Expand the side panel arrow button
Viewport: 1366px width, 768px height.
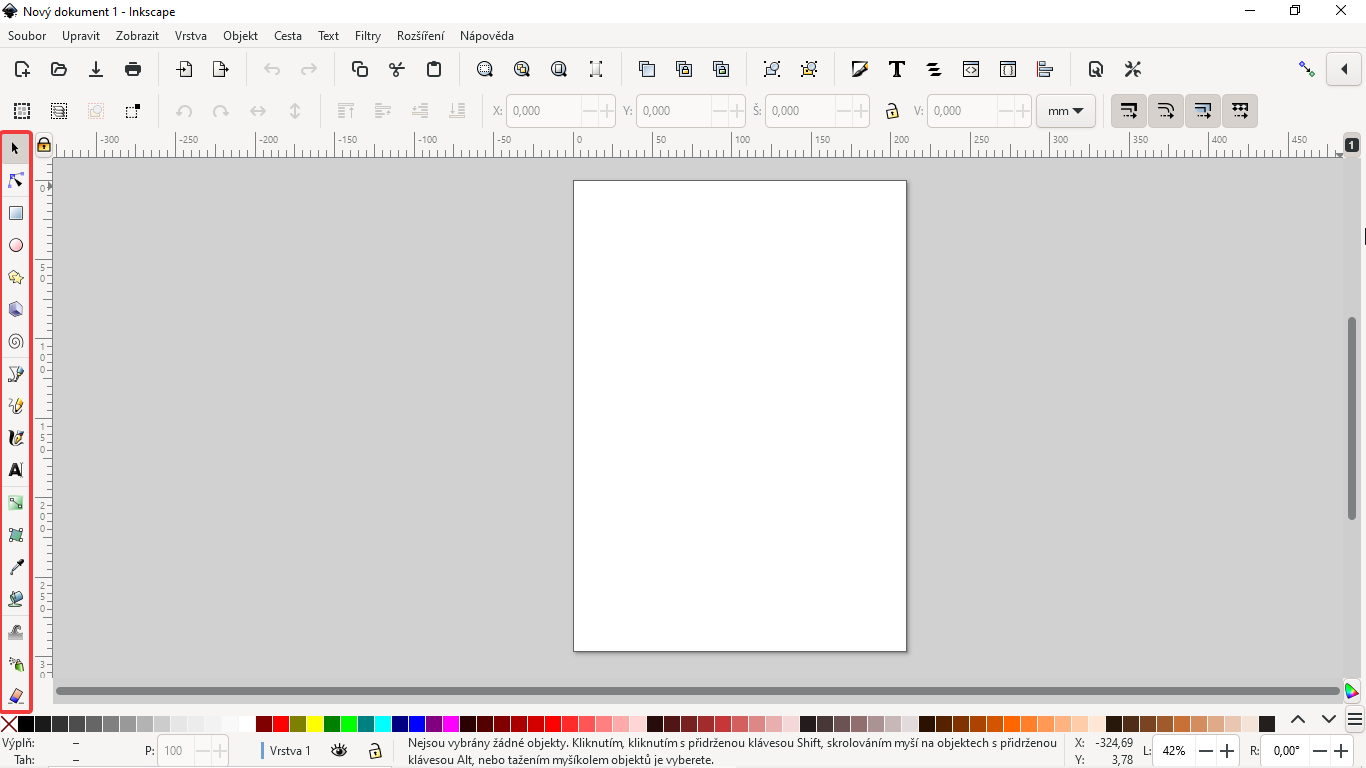tap(1344, 69)
